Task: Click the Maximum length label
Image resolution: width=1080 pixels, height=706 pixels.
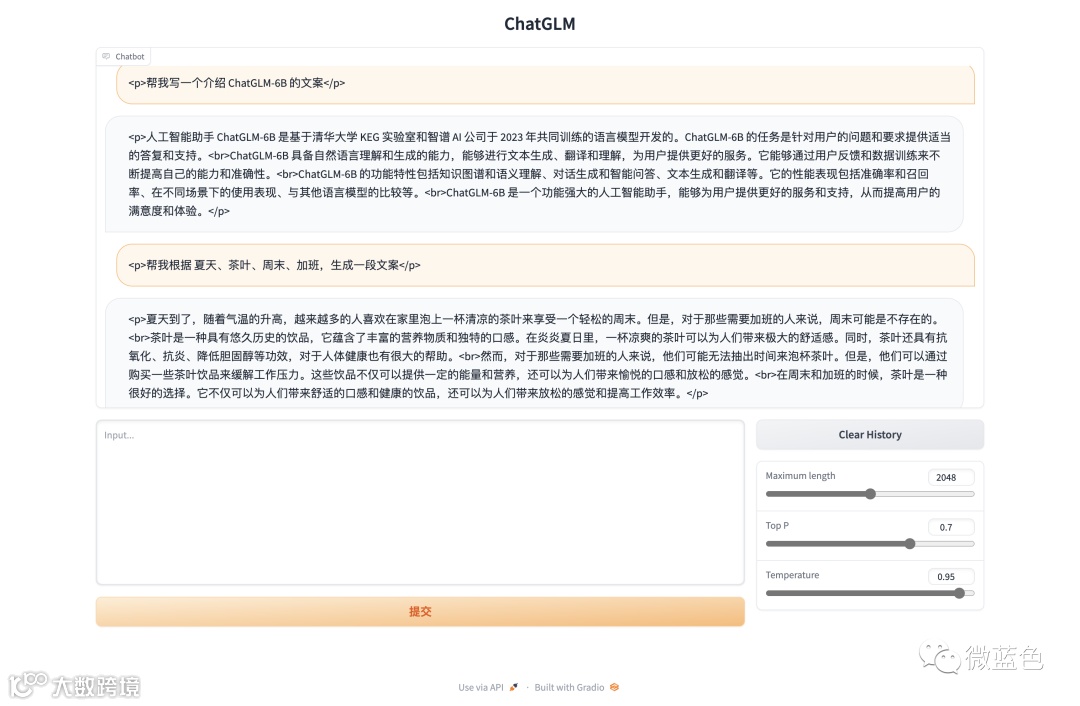Action: coord(800,475)
